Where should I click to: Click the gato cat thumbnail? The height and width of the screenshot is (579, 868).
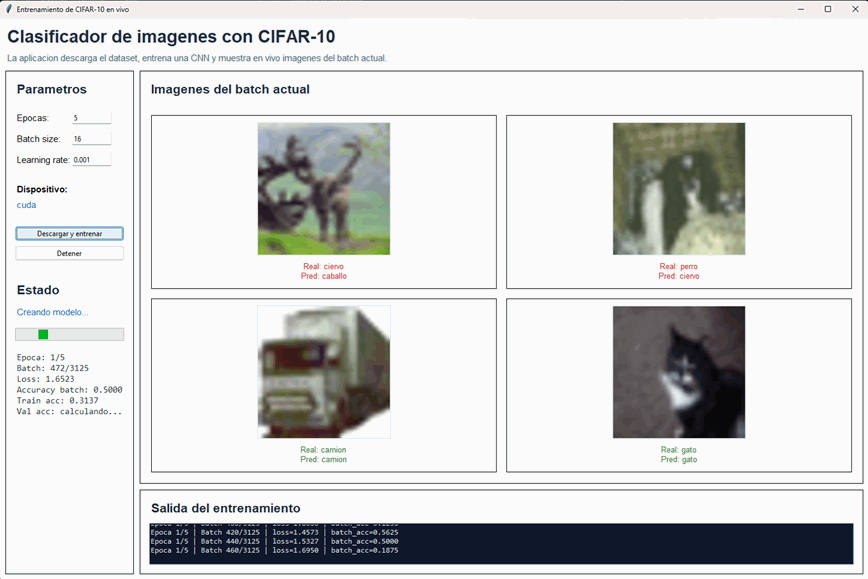[678, 372]
